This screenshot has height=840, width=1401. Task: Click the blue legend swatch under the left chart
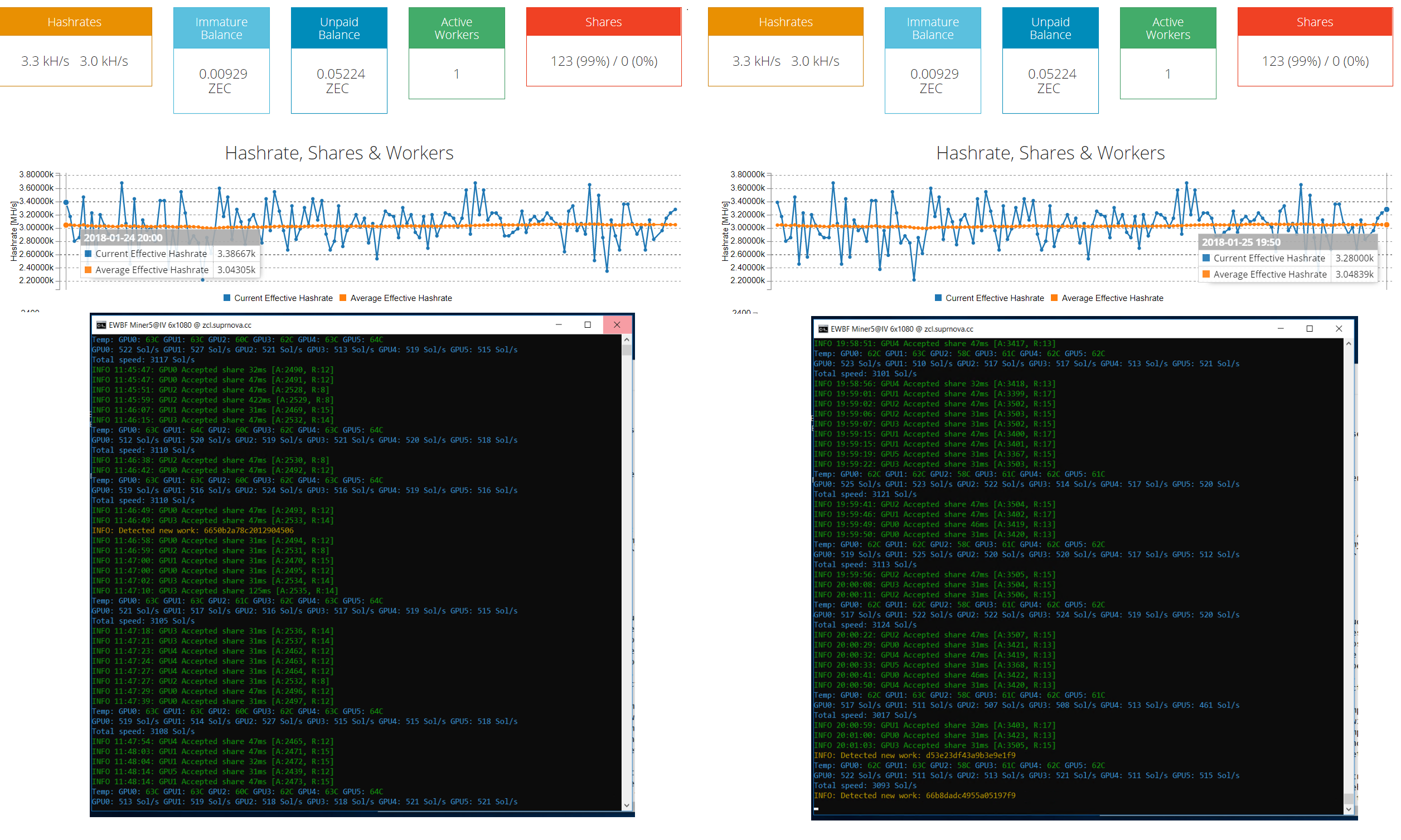pyautogui.click(x=227, y=298)
